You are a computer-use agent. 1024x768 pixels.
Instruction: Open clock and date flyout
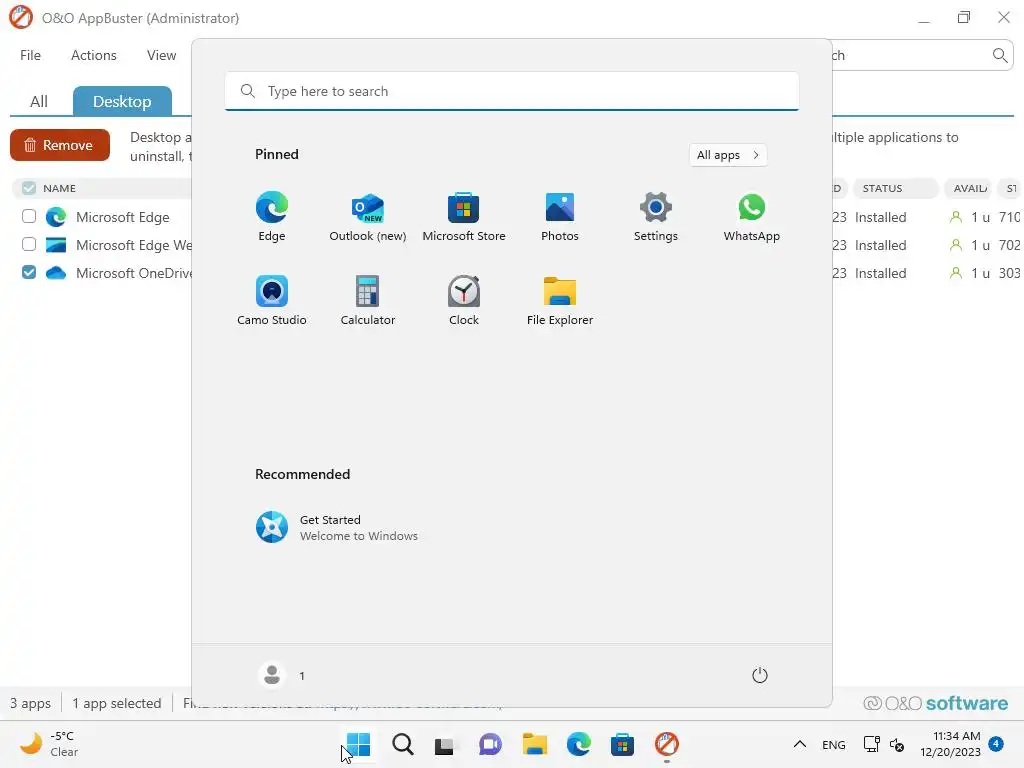coord(950,744)
